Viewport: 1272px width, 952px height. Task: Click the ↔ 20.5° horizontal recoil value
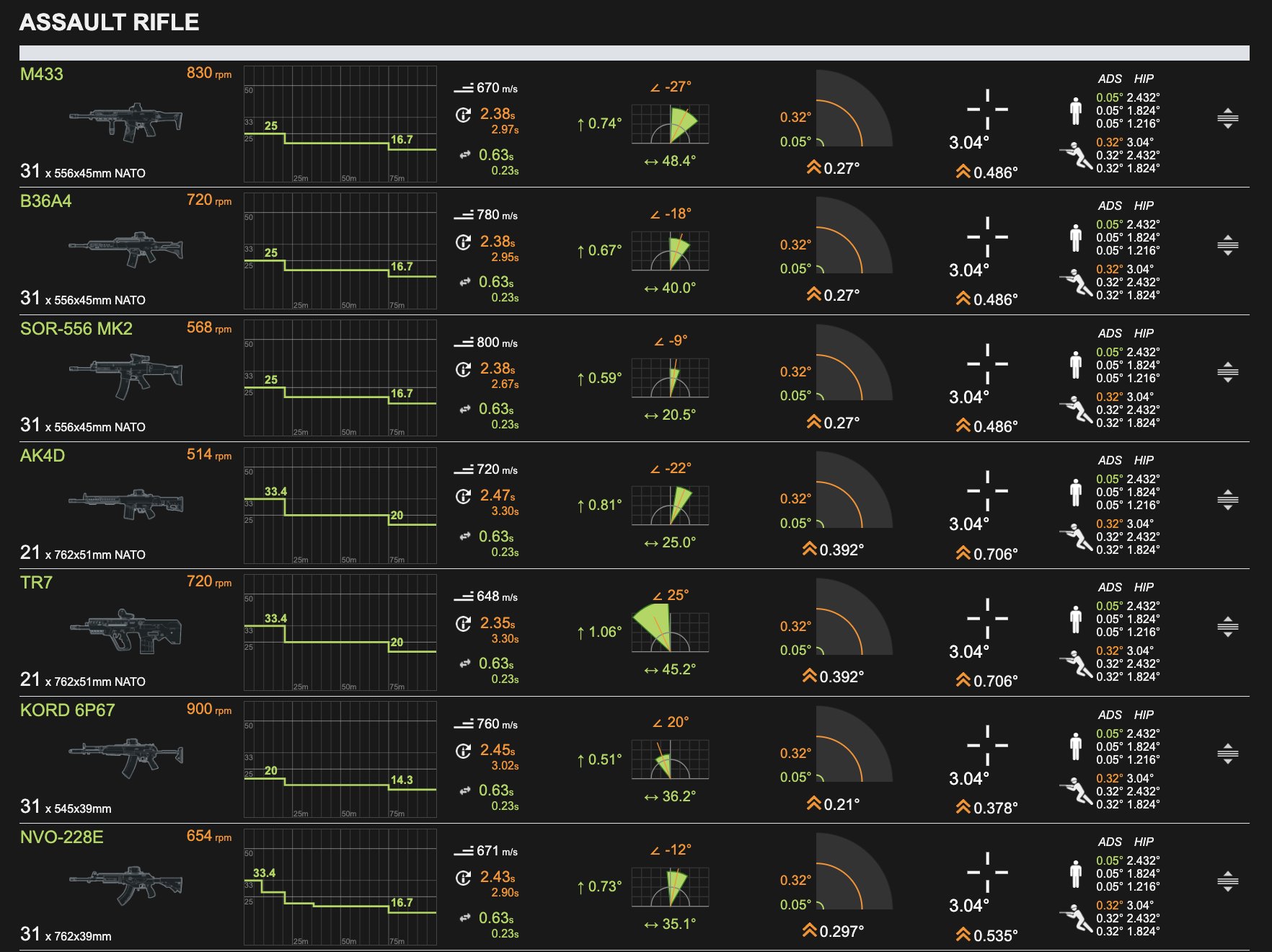(670, 415)
